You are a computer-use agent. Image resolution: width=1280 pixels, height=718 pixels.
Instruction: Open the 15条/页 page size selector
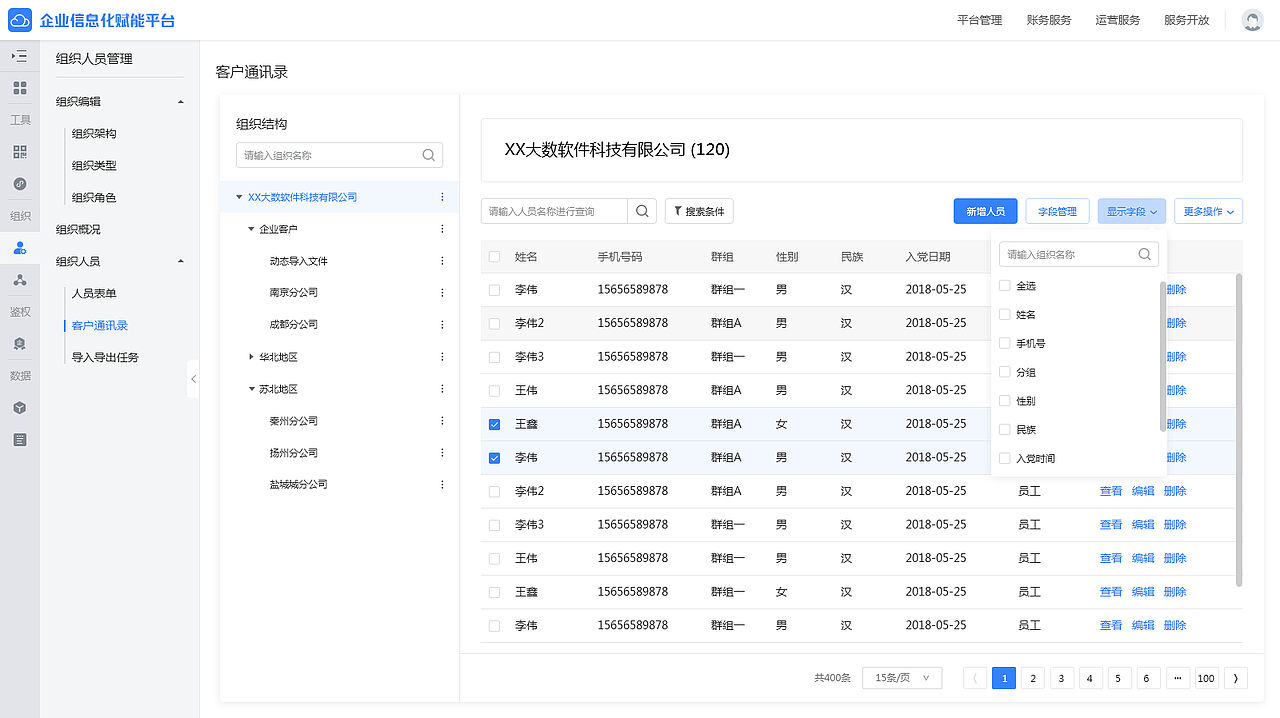pos(900,677)
